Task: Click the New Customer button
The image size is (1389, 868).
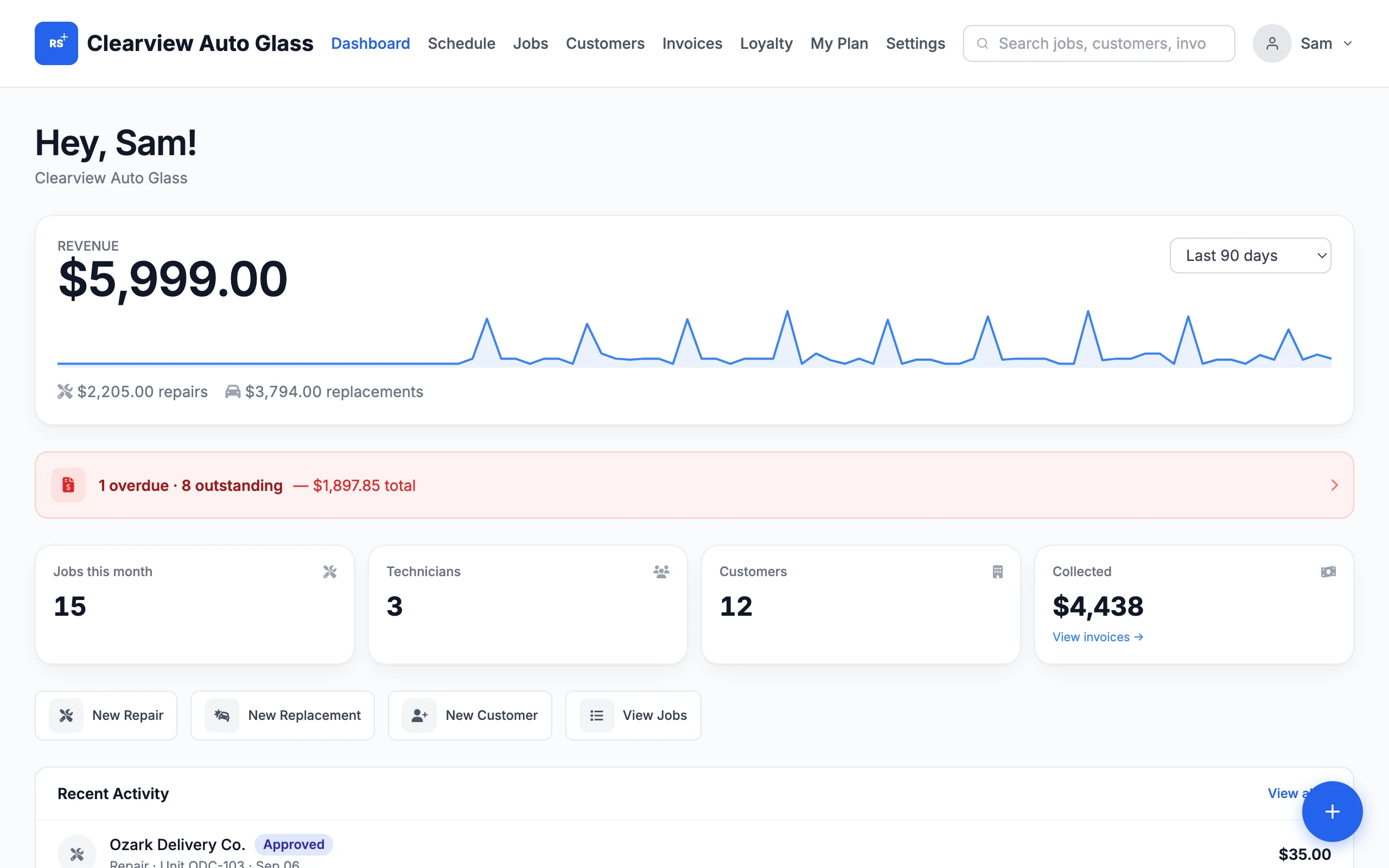Action: pyautogui.click(x=470, y=716)
